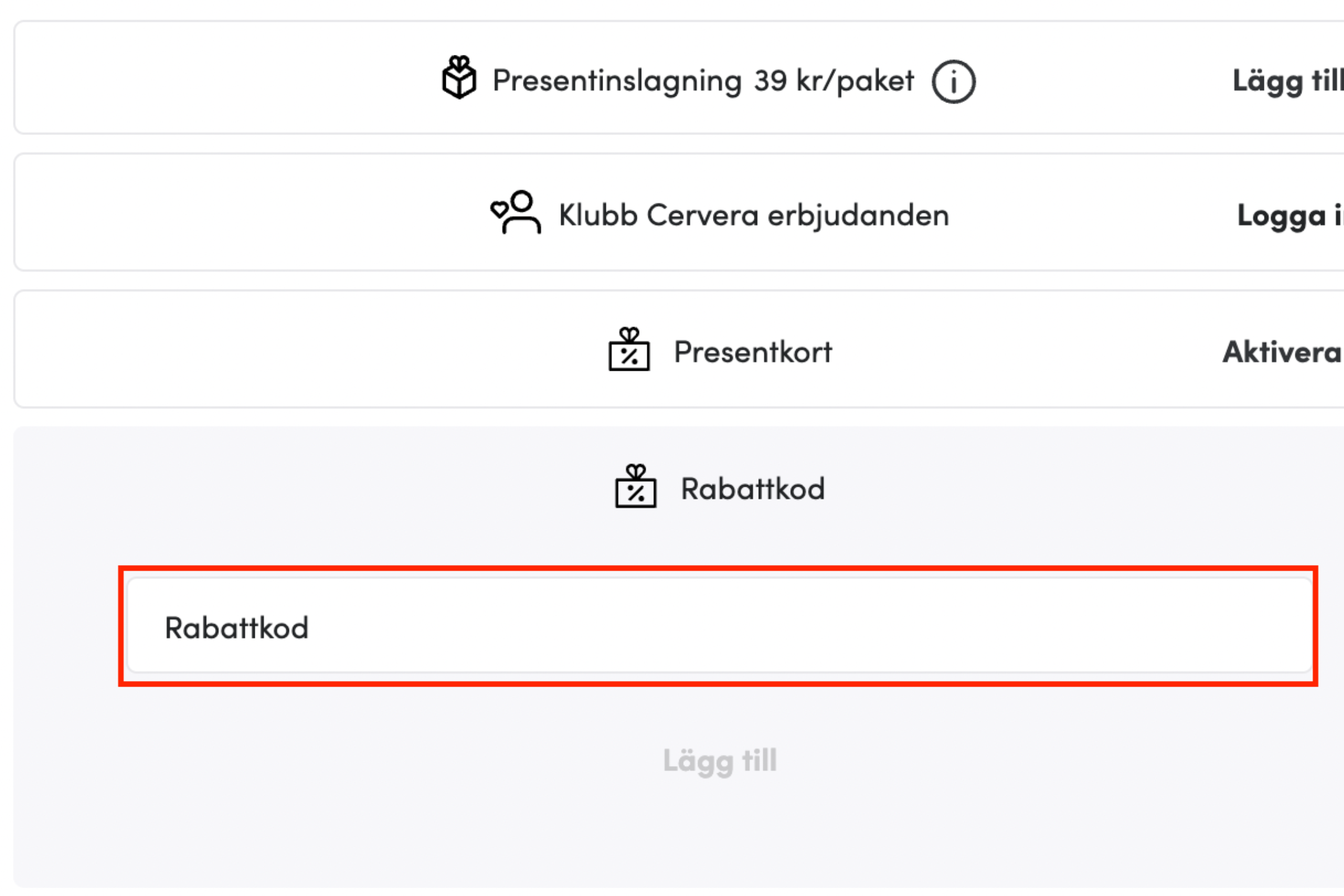Click the Klubb Cervera person-and-heart icon
1344x896 pixels.
515,212
